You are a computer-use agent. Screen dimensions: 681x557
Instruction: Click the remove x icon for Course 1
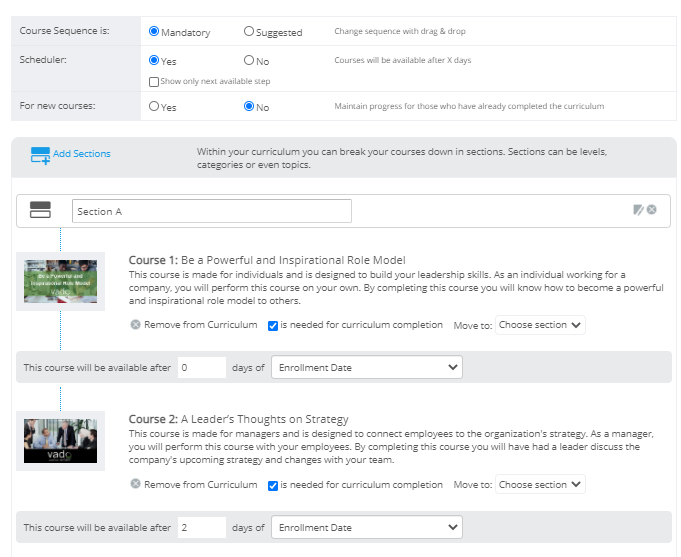coord(136,325)
